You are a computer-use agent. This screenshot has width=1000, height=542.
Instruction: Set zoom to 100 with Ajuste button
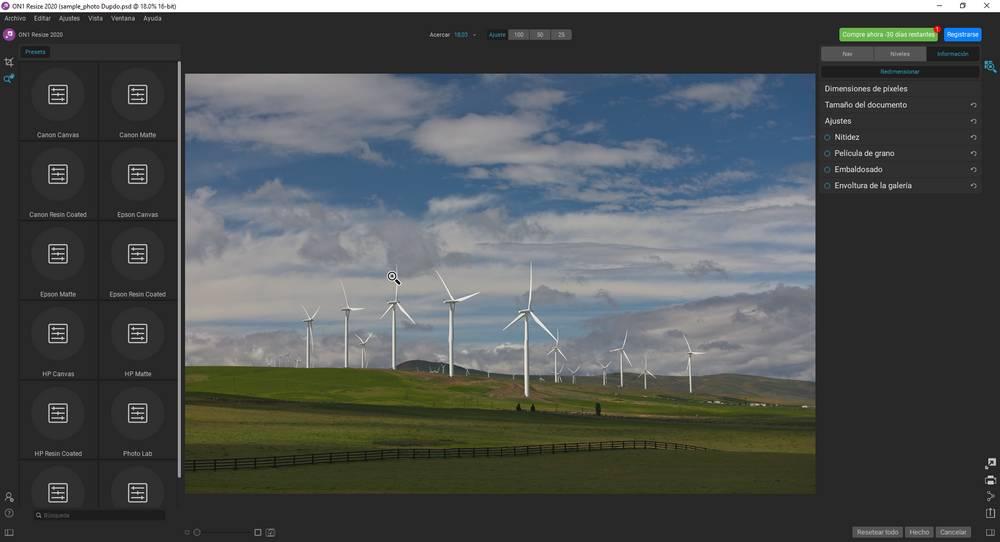point(519,35)
